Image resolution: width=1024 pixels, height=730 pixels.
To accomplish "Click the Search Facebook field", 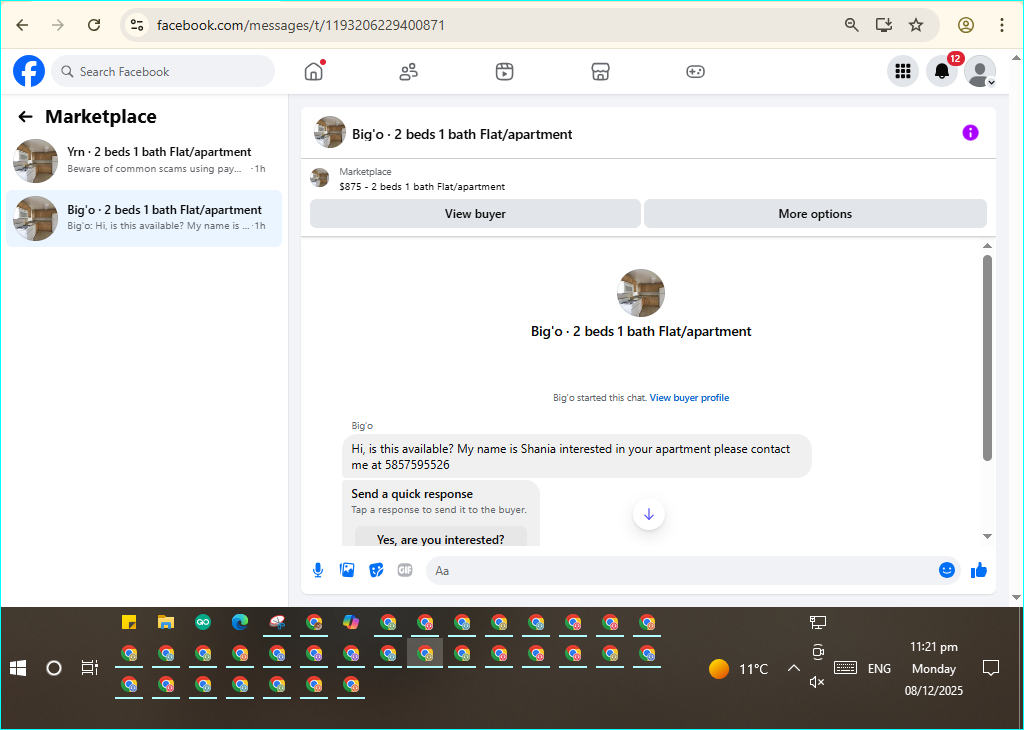I will coord(163,71).
